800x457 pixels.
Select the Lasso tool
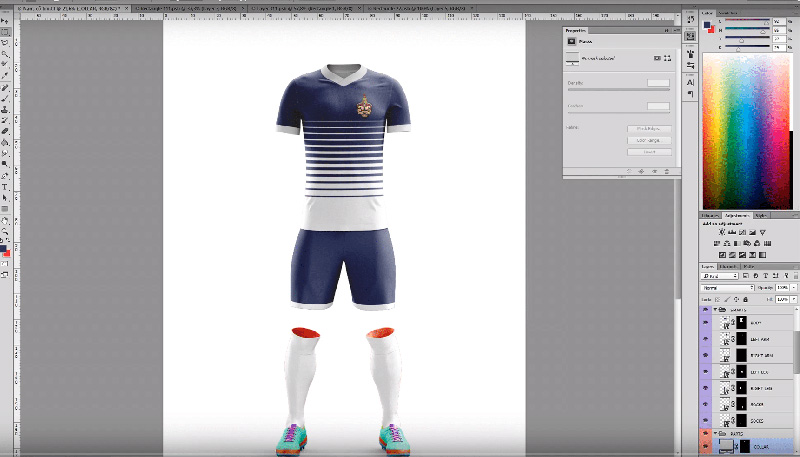6,42
